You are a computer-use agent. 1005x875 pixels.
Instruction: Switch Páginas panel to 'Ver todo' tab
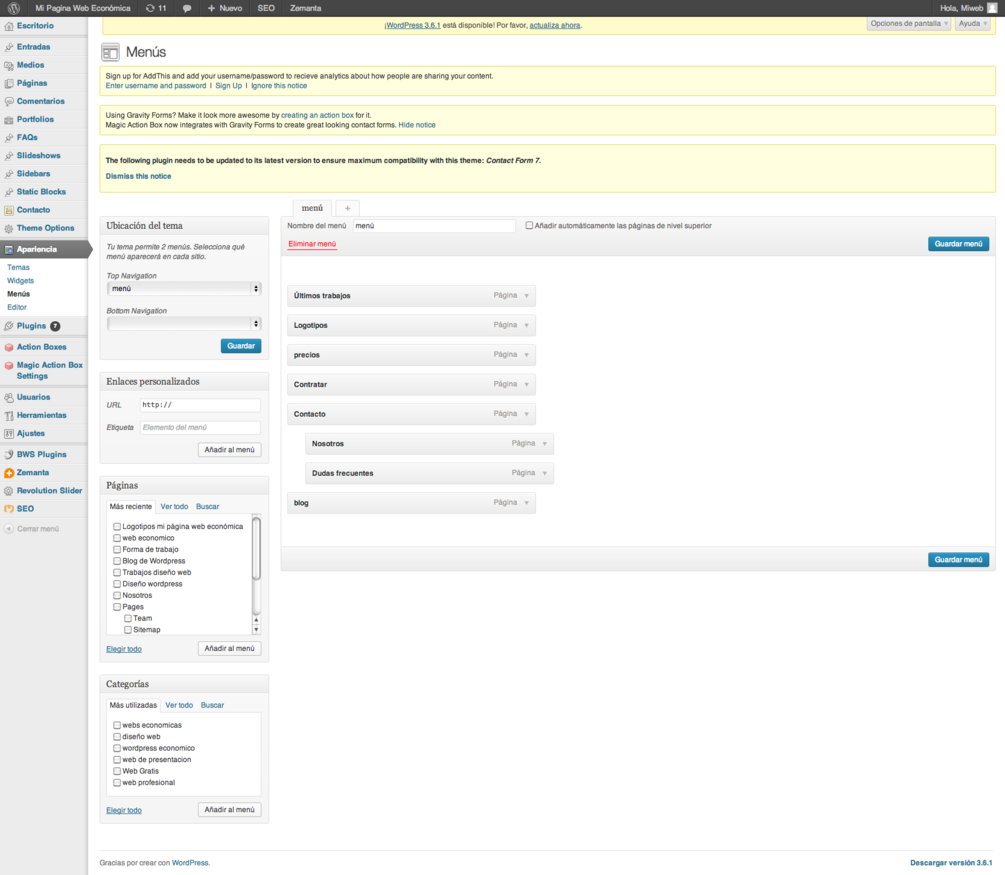point(174,506)
